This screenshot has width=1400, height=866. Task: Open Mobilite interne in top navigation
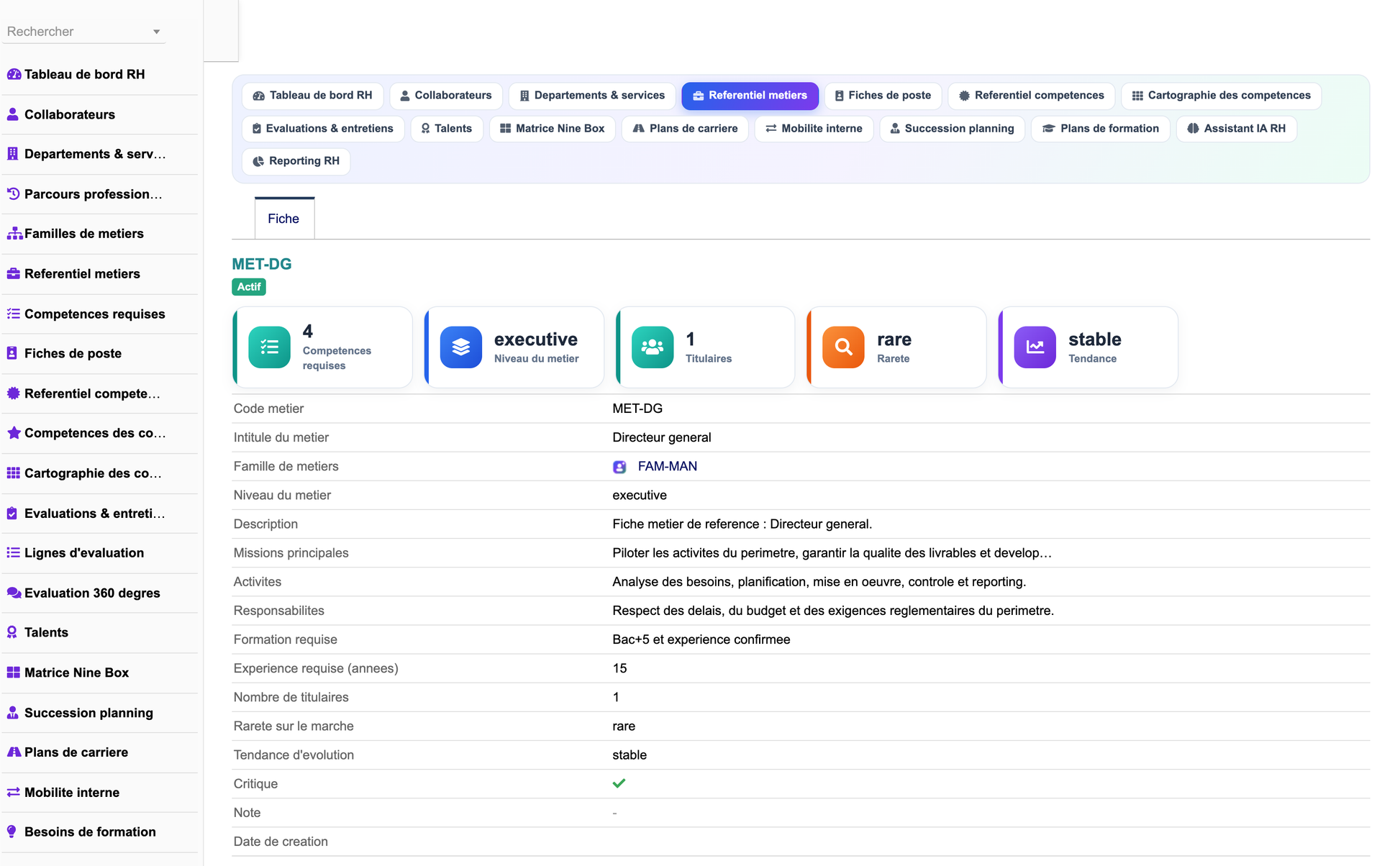814,129
